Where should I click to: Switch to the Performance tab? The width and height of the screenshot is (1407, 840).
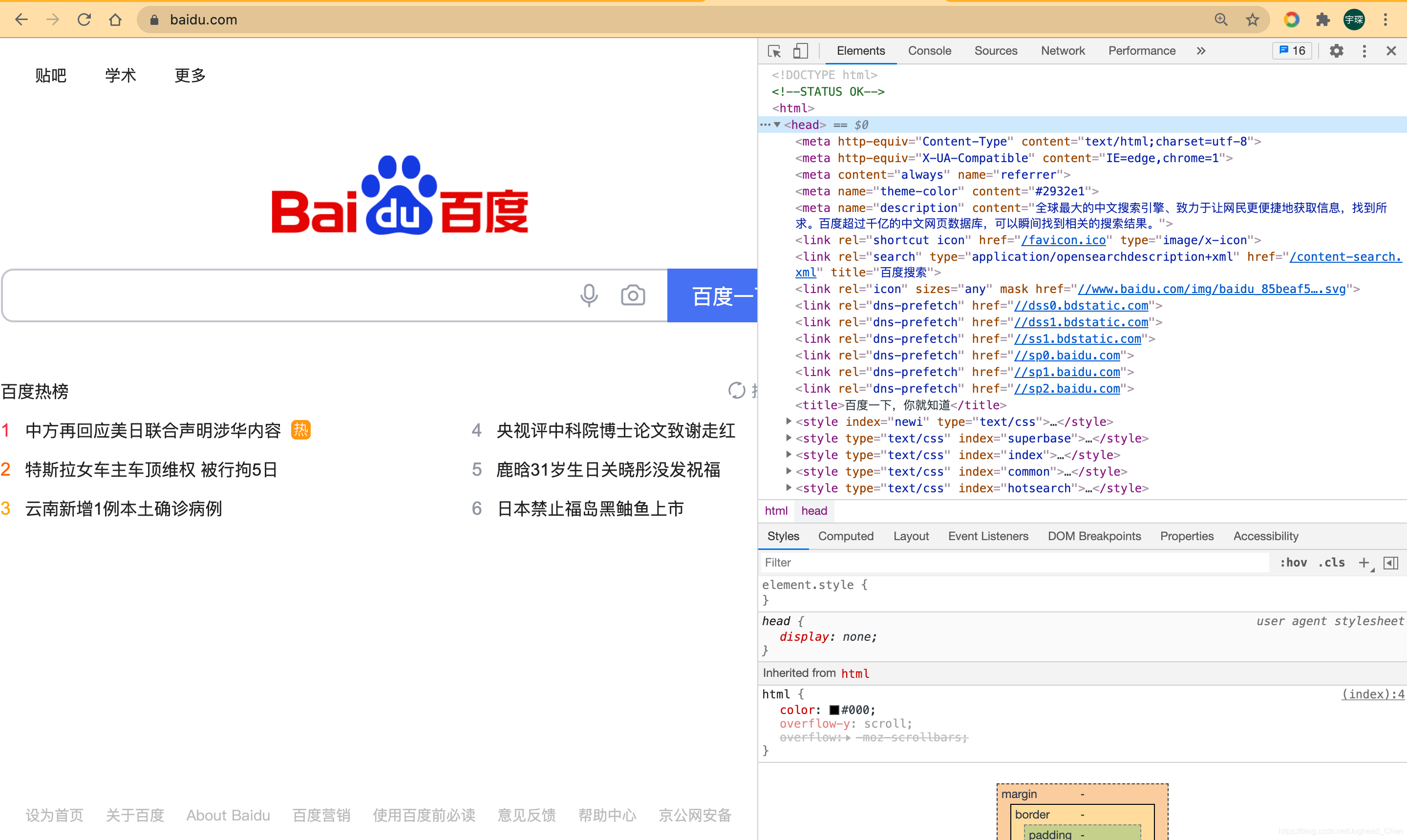click(x=1141, y=51)
